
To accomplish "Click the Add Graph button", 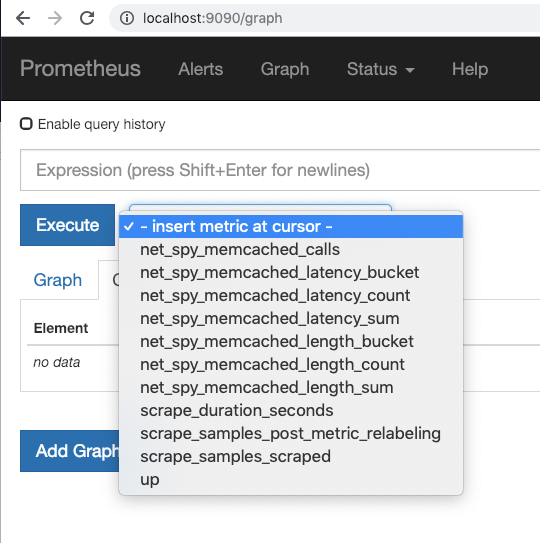I will (70, 451).
